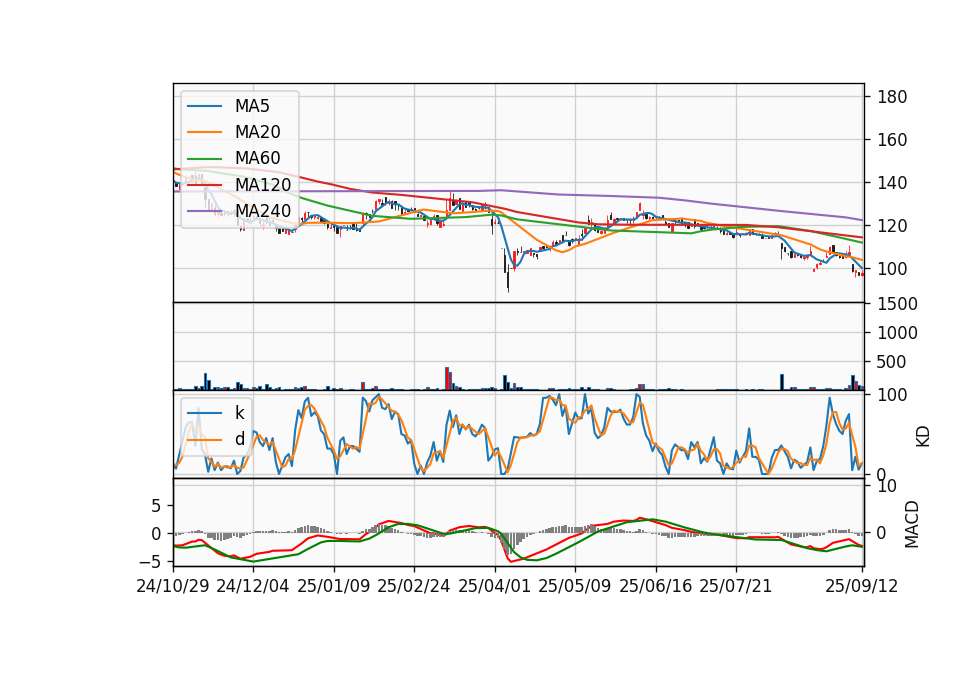The image size is (960, 690).
Task: Click the 1000 volume axis tick label
Action: click(898, 332)
